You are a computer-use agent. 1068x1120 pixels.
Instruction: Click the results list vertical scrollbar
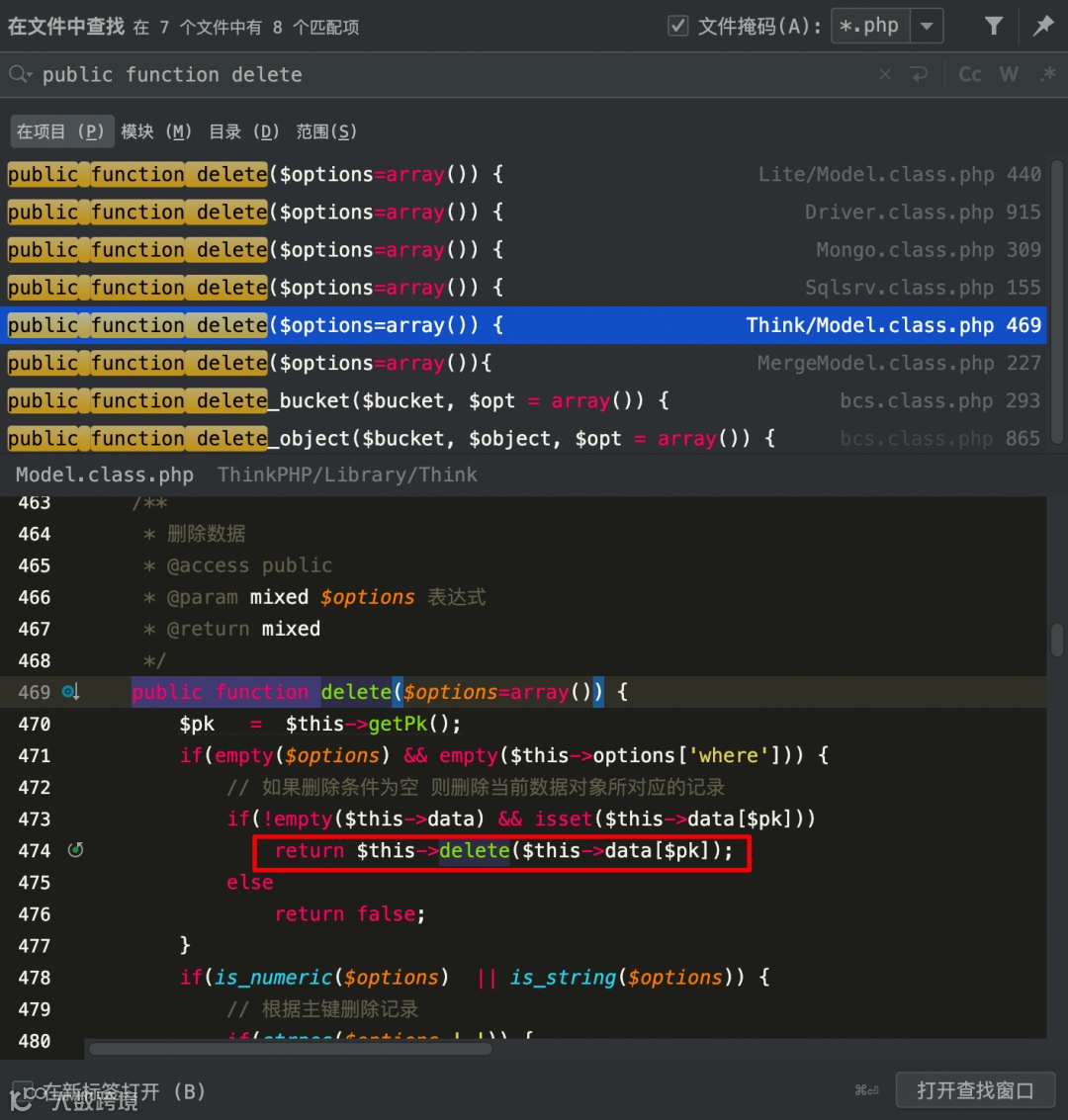[1057, 303]
